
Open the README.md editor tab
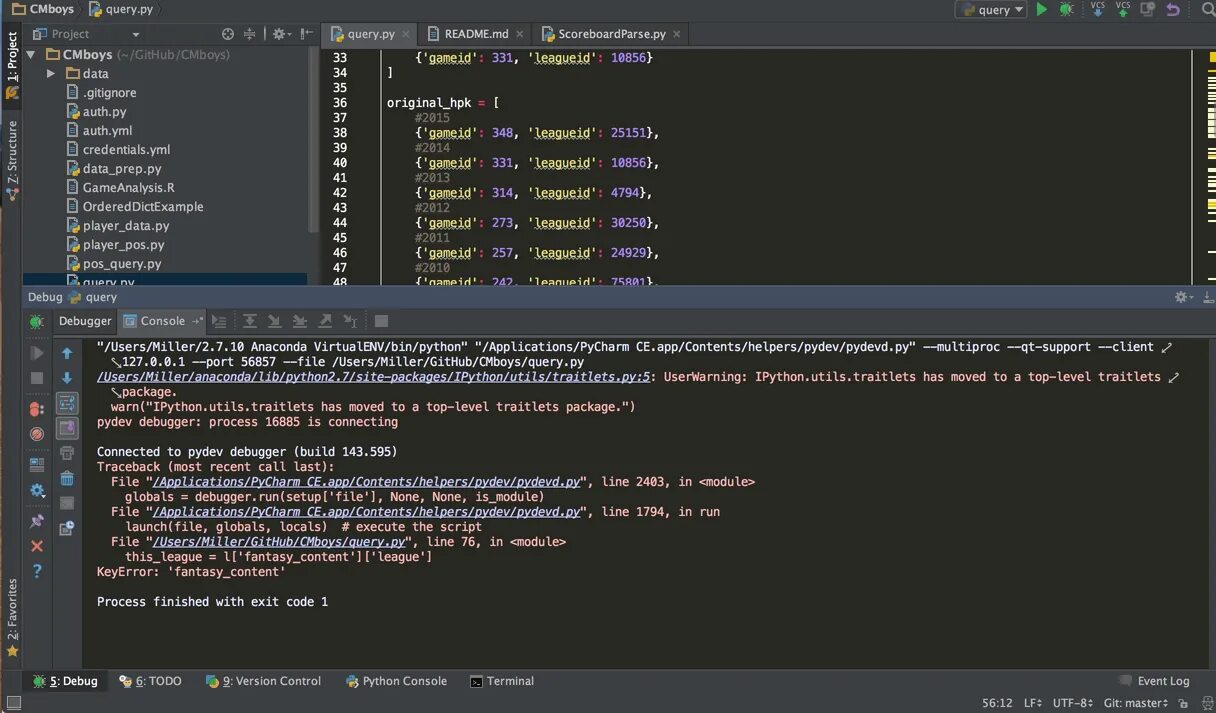pos(476,34)
